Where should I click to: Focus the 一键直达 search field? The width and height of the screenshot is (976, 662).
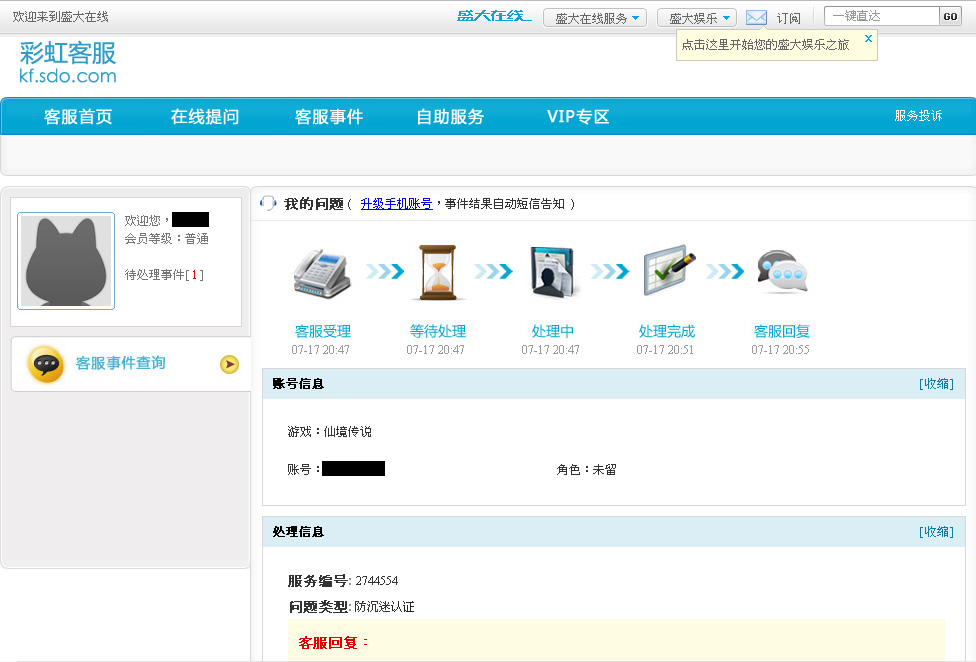pos(882,16)
